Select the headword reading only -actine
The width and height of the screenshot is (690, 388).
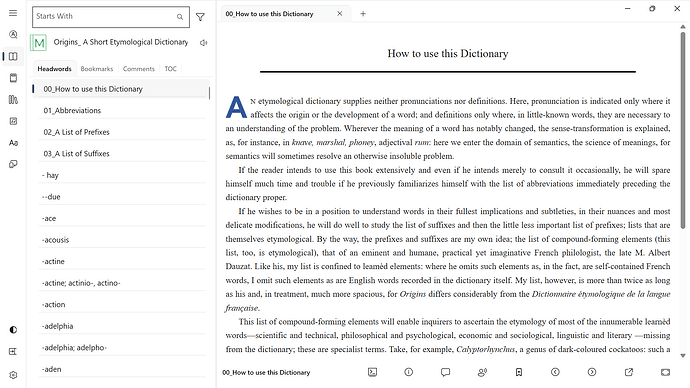pos(122,261)
